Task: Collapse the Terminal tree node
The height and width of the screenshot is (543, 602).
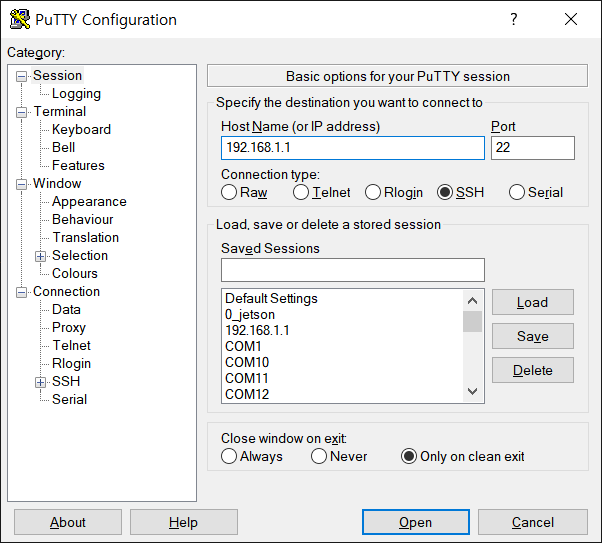Action: click(21, 113)
